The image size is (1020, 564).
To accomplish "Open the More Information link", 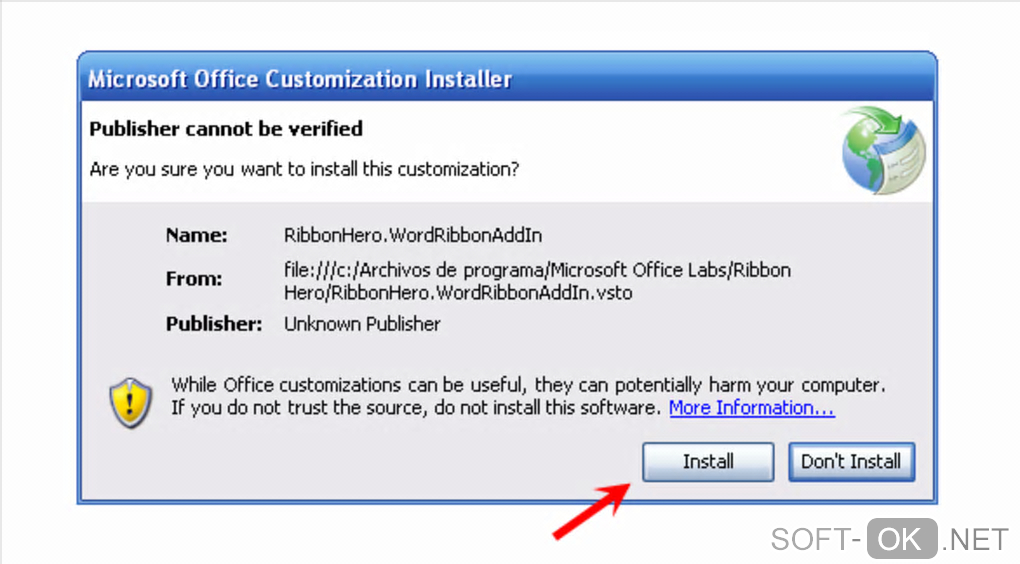I will [751, 408].
